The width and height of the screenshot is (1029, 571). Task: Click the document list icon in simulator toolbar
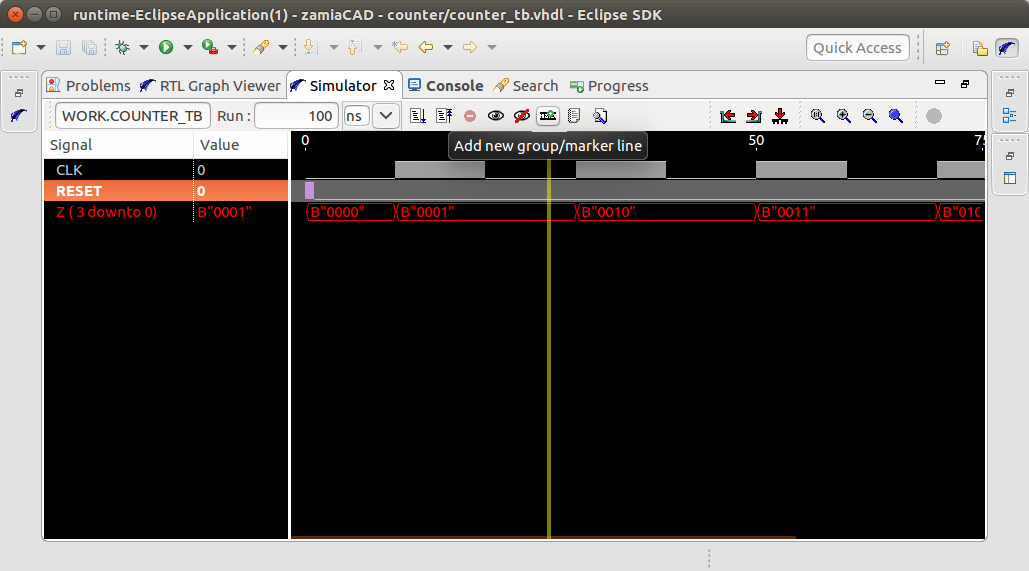[x=574, y=116]
